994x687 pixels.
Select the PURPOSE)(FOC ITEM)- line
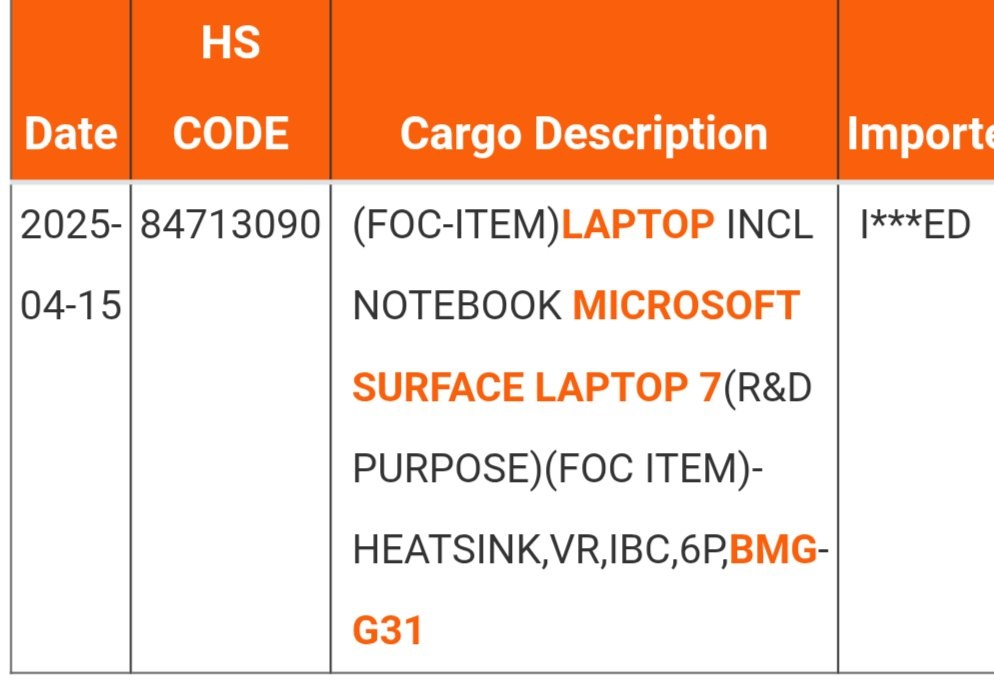point(559,469)
